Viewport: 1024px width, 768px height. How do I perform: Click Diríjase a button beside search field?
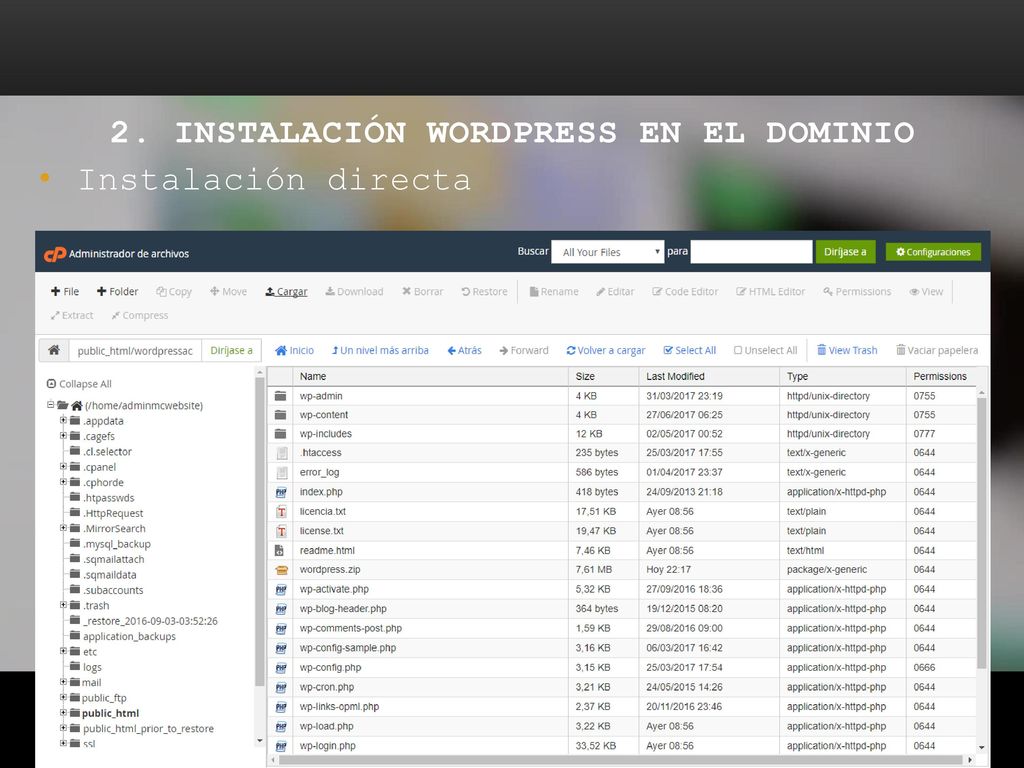click(845, 252)
